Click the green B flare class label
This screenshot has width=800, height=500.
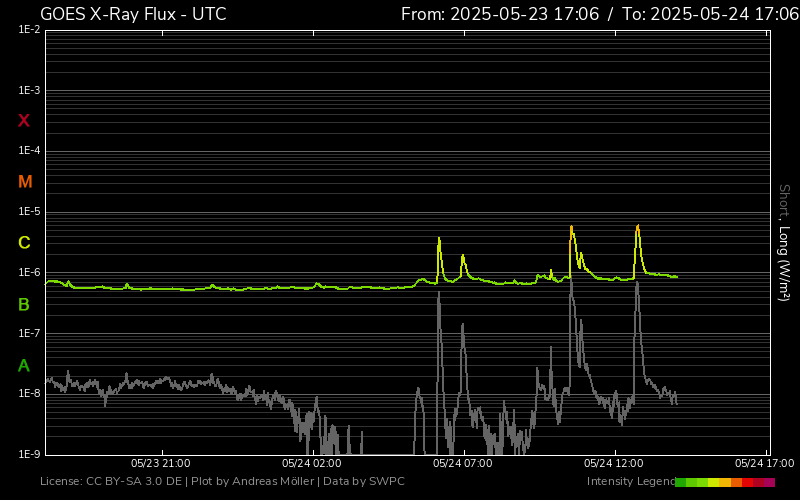coord(24,304)
